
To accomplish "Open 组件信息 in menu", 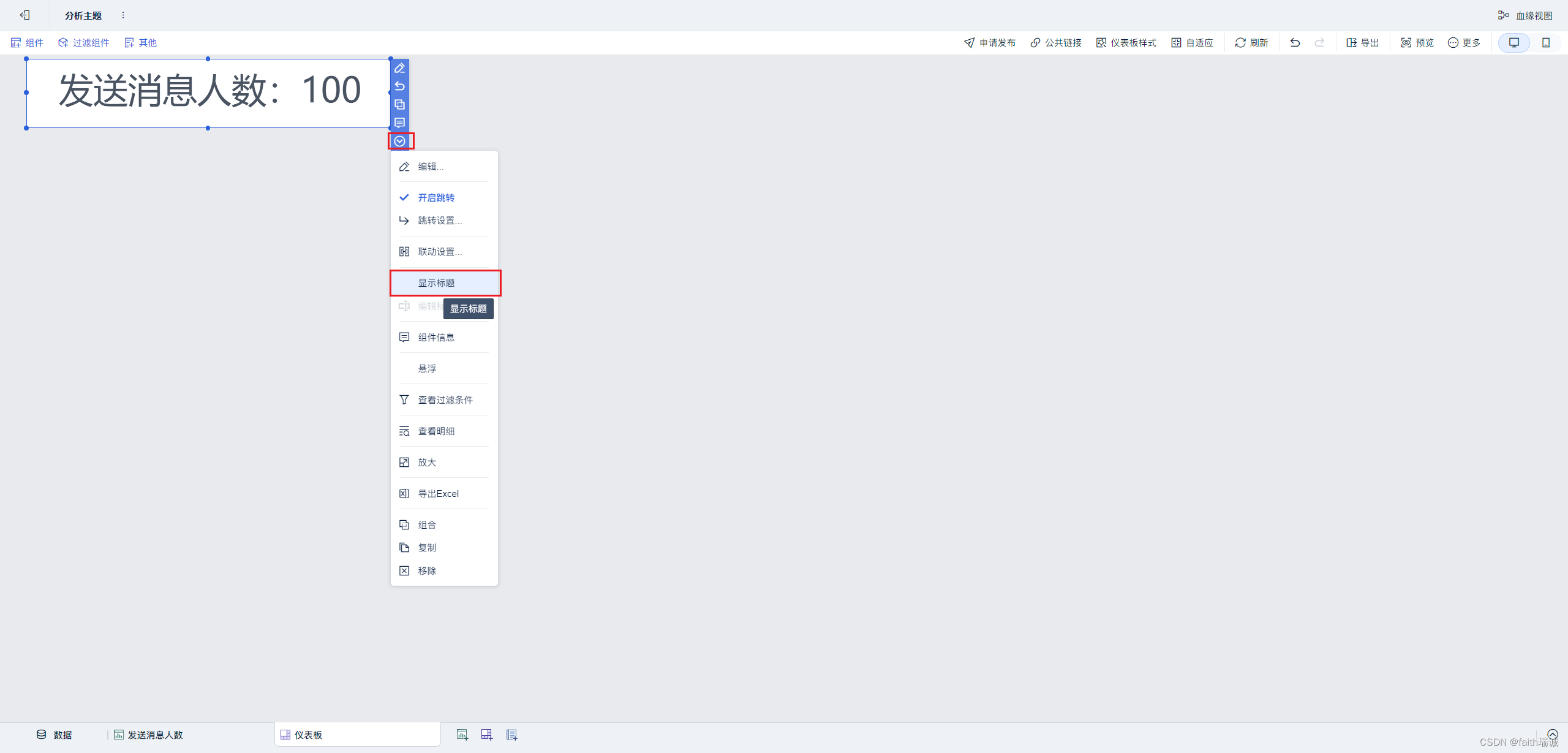I will pos(444,338).
